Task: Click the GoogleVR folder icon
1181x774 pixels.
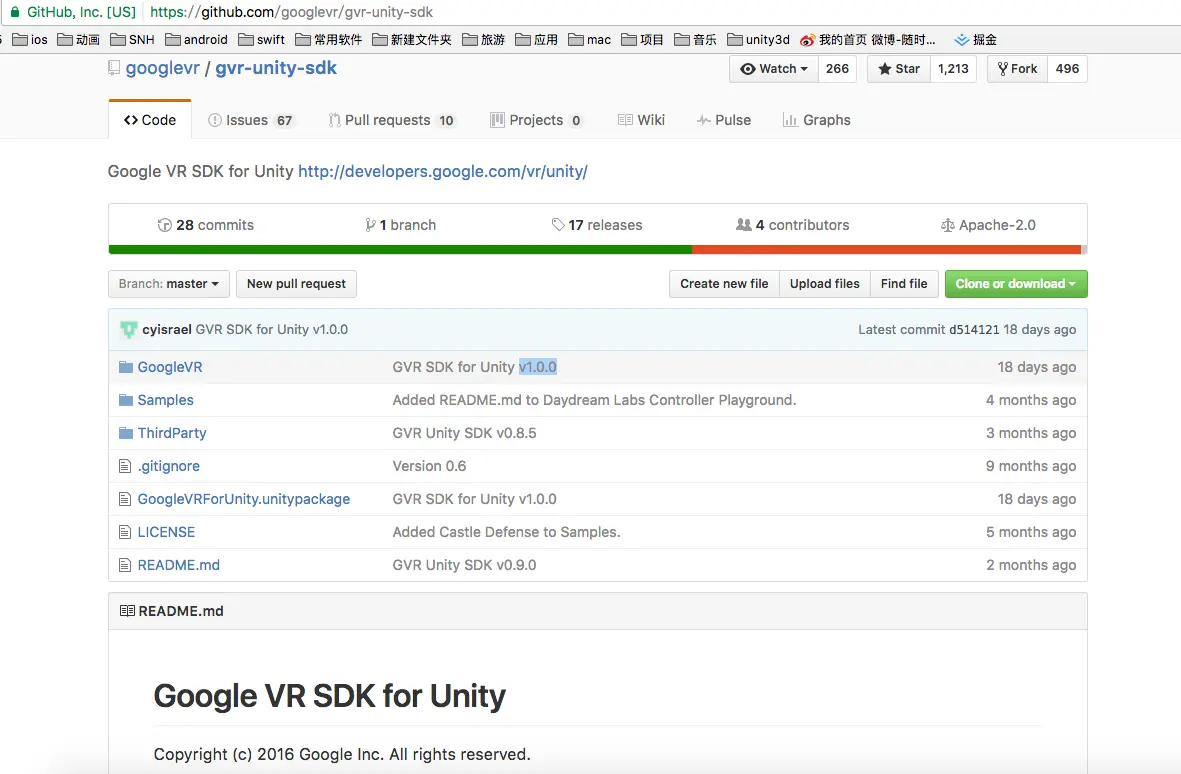Action: tap(126, 367)
